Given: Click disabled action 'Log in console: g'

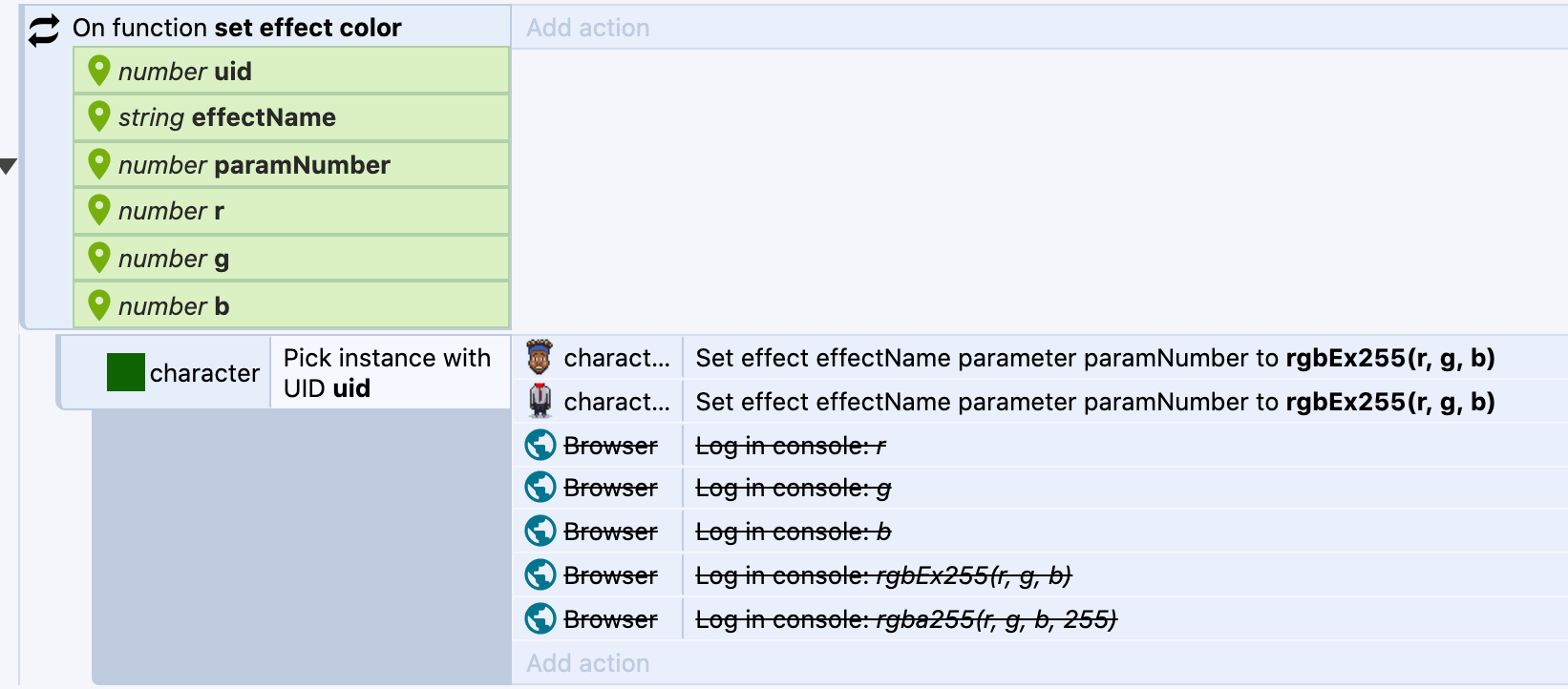Looking at the screenshot, I should pyautogui.click(x=794, y=488).
